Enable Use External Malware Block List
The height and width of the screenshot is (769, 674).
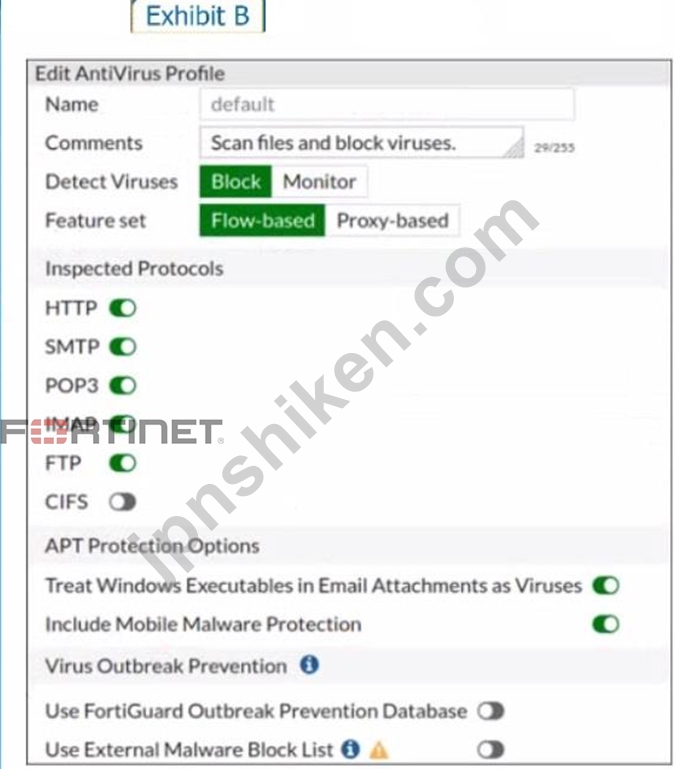click(491, 749)
